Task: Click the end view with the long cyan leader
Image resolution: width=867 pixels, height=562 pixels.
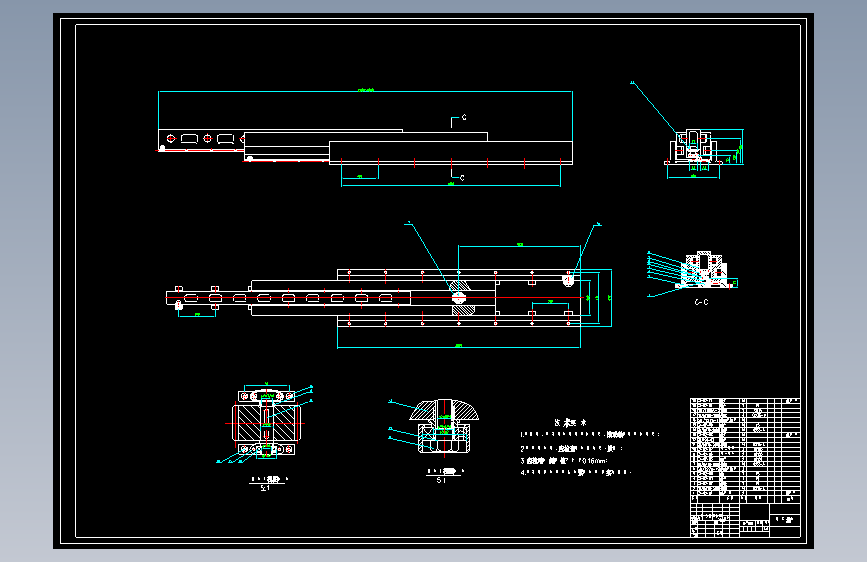Action: (695, 148)
